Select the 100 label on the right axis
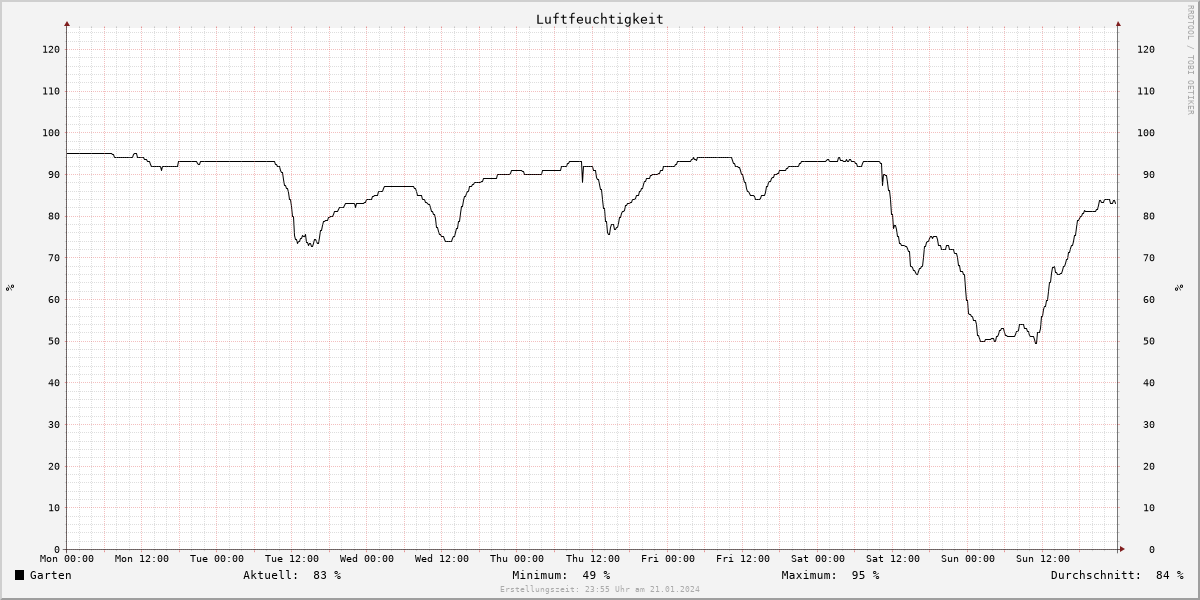The height and width of the screenshot is (600, 1200). pos(1146,133)
